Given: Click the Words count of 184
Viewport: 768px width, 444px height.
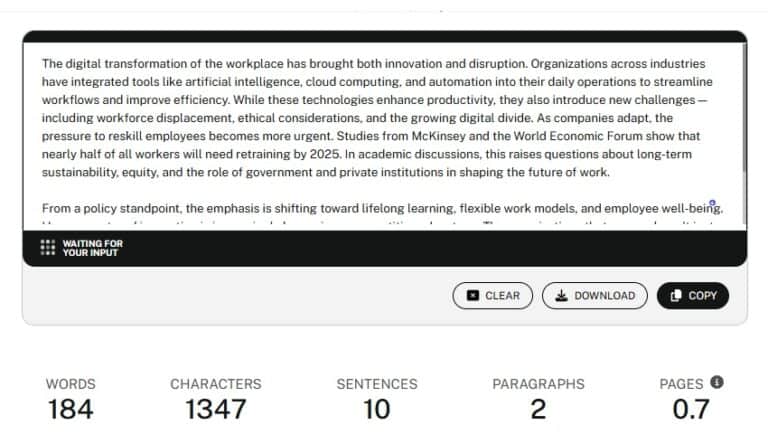Looking at the screenshot, I should [x=70, y=409].
